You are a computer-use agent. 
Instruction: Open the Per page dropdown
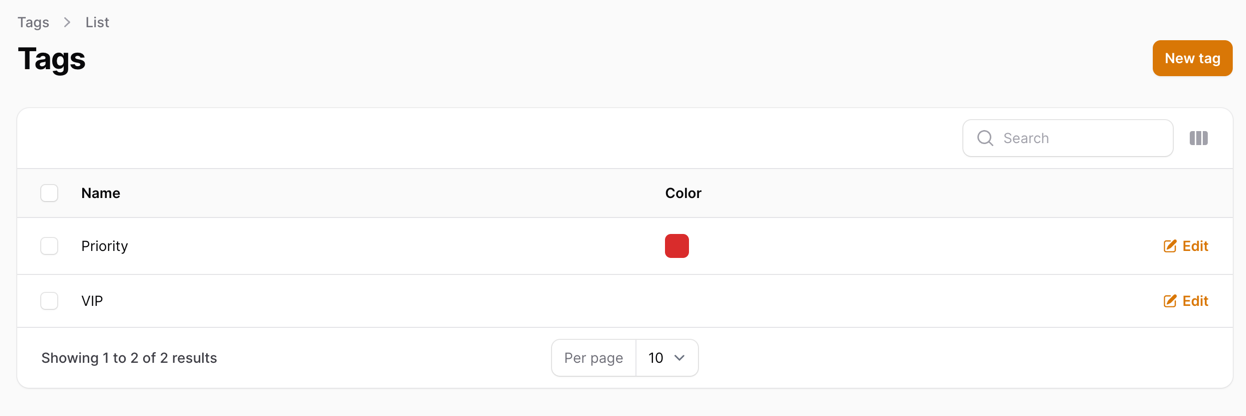(x=667, y=358)
